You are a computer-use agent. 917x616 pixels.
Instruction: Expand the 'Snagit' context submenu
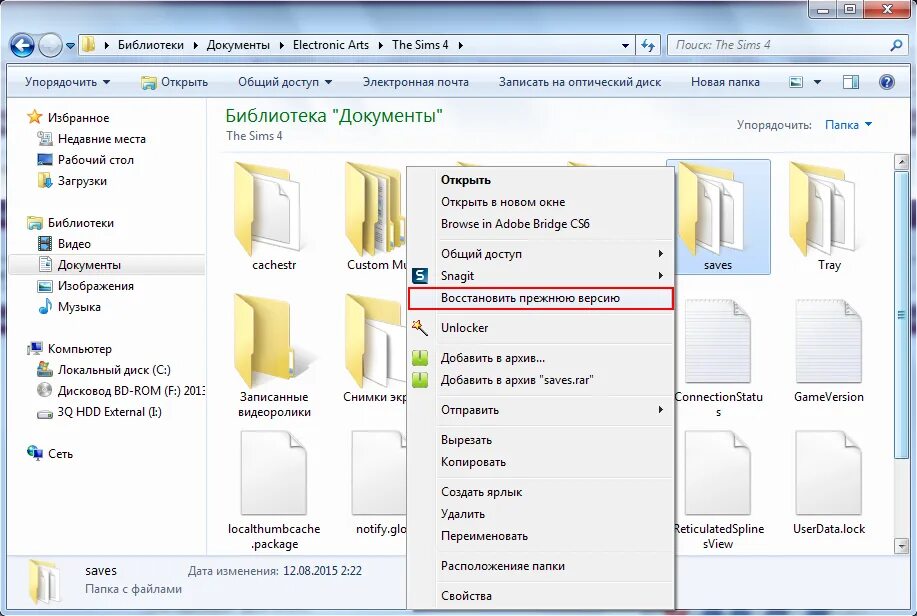pyautogui.click(x=541, y=276)
